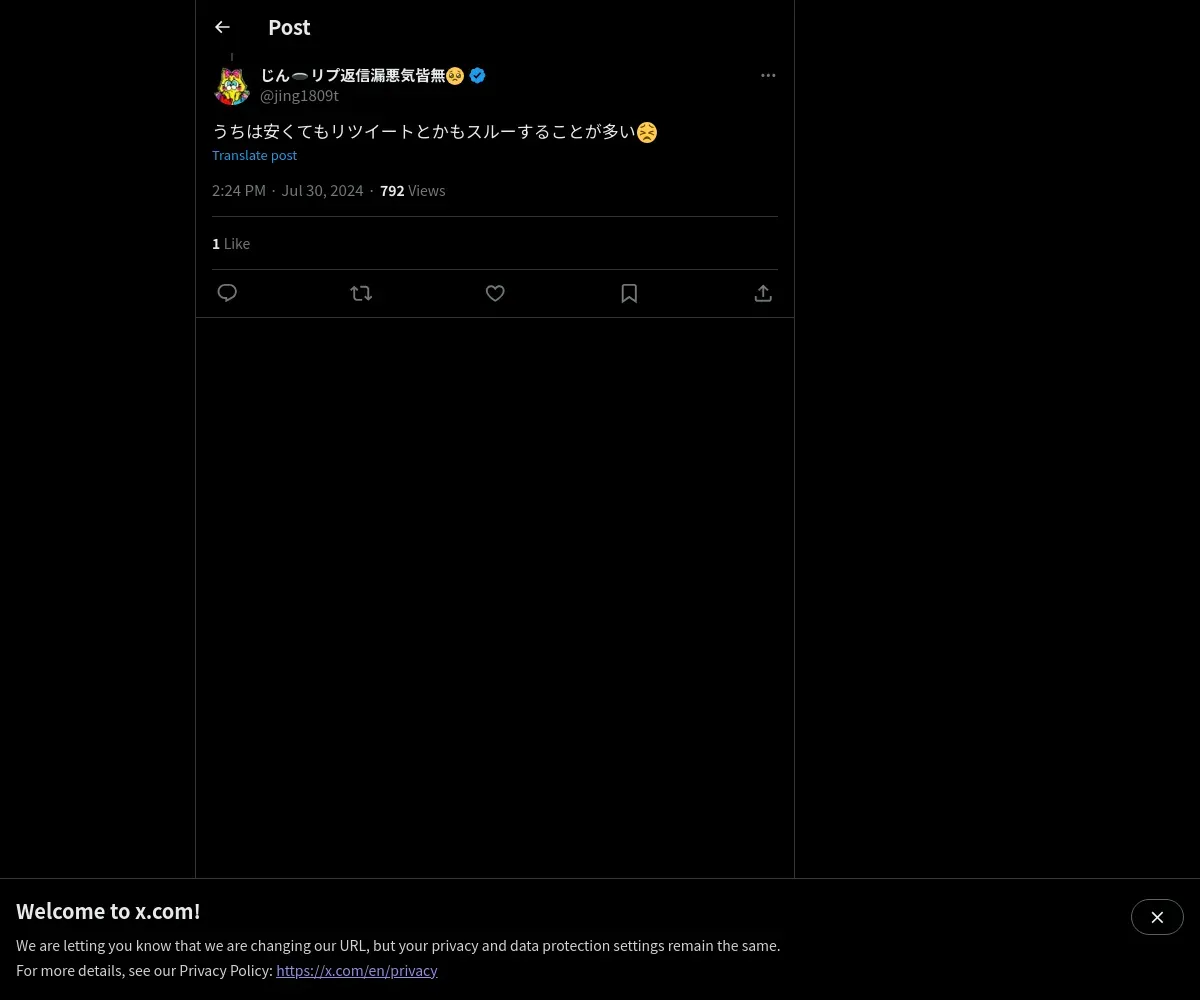Image resolution: width=1200 pixels, height=1000 pixels.
Task: Open the three-dot more options menu
Action: (x=768, y=75)
